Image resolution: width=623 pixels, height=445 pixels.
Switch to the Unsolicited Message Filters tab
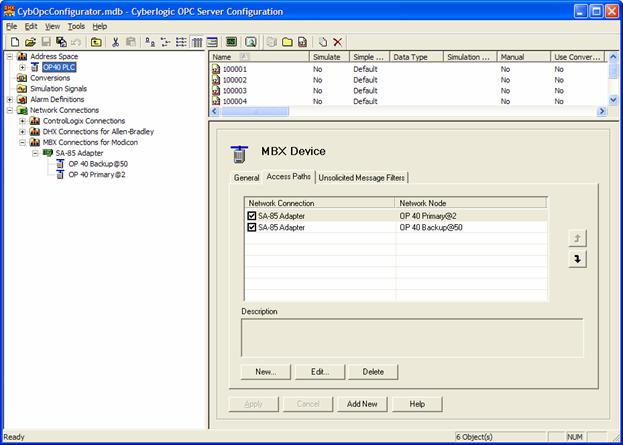361,178
